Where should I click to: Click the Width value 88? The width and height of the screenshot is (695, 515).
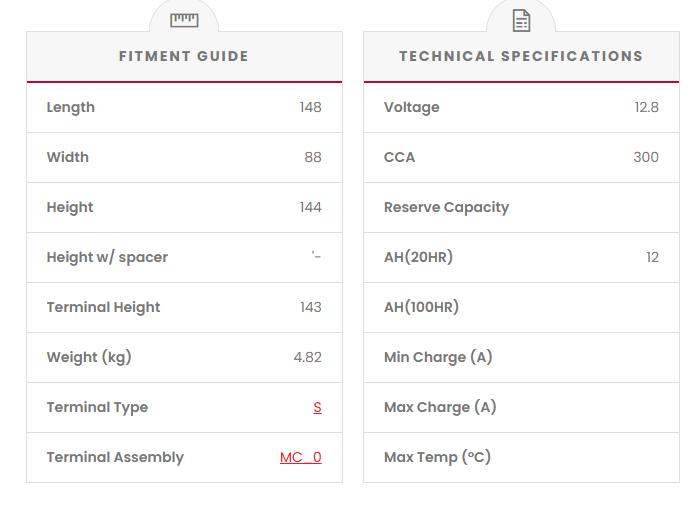[313, 157]
